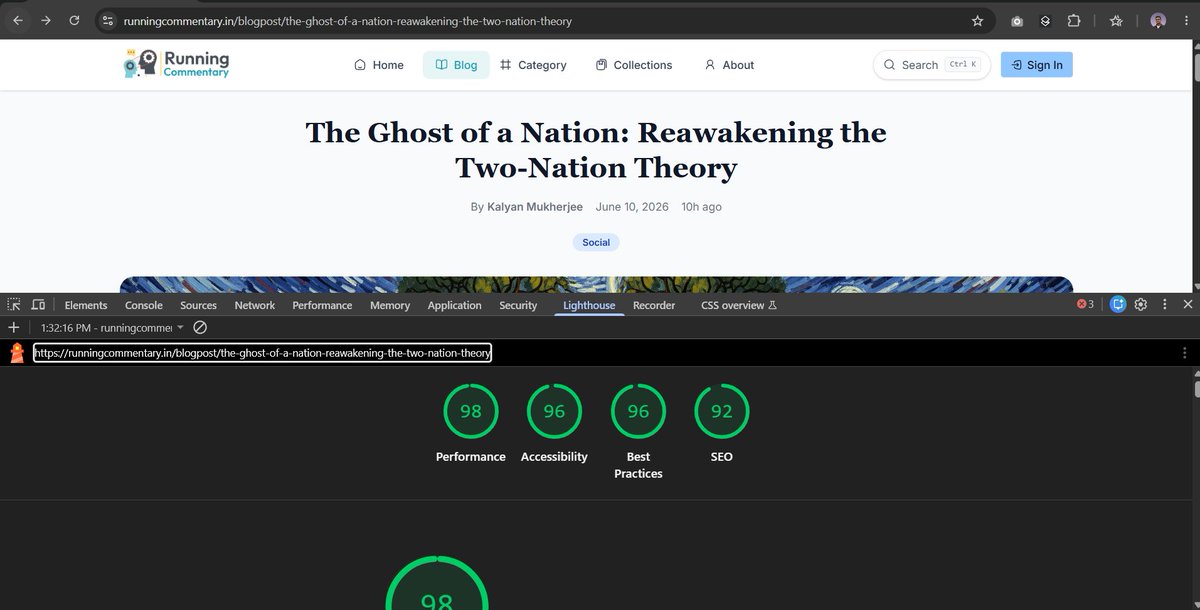Switch to the Console tab

144,305
